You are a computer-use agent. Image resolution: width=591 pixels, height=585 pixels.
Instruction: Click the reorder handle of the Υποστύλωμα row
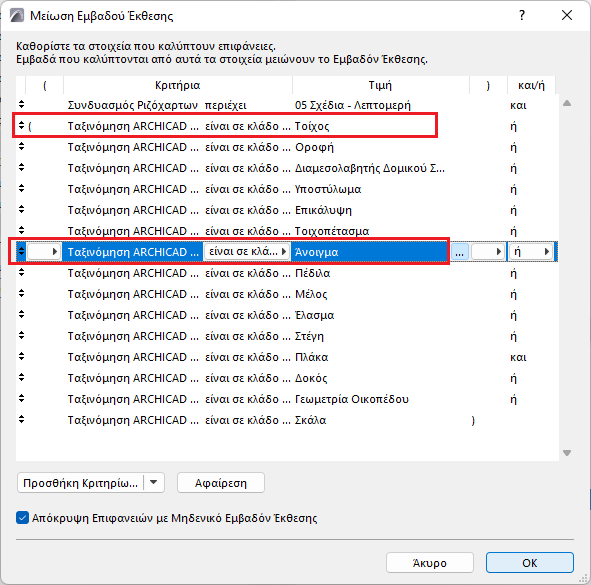coord(21,188)
